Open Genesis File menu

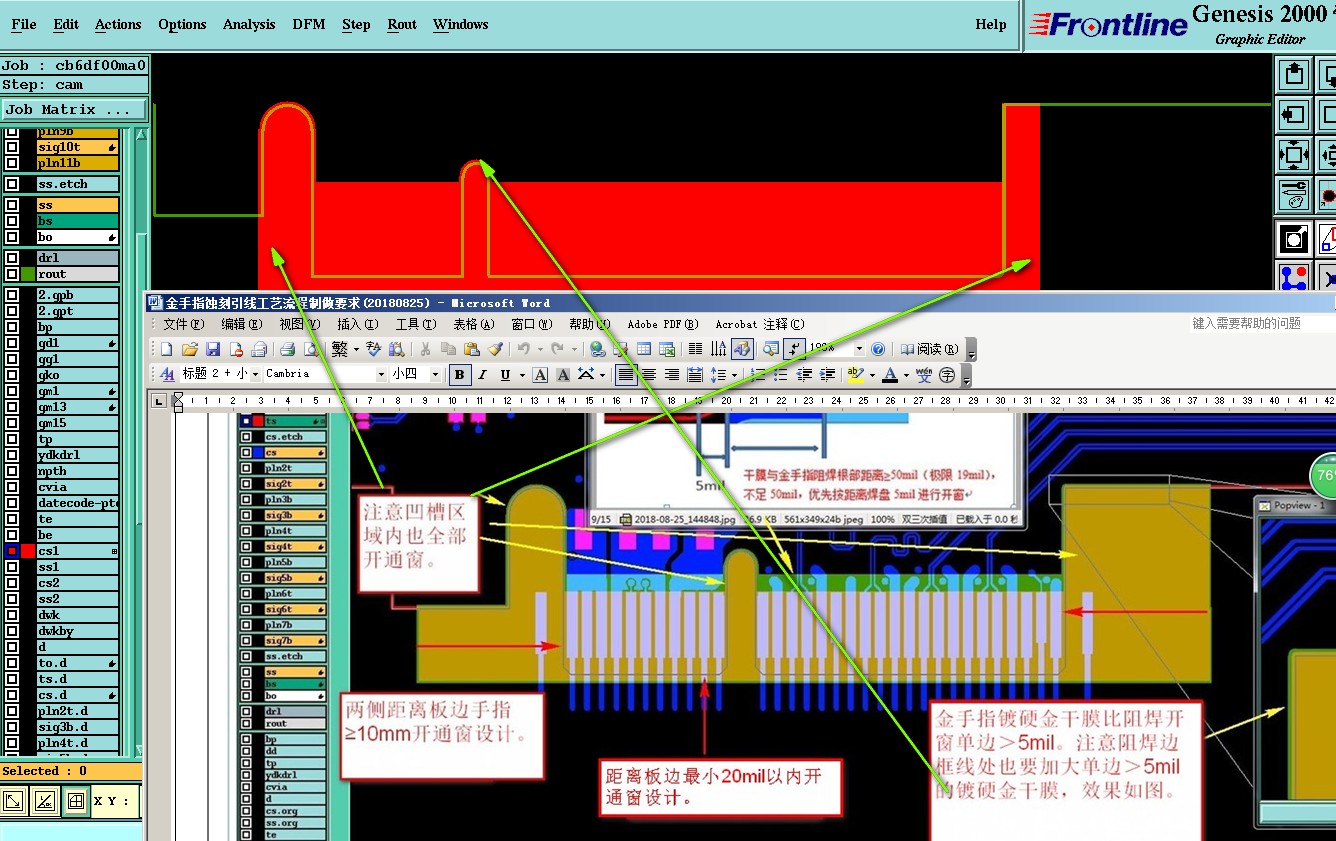[24, 24]
